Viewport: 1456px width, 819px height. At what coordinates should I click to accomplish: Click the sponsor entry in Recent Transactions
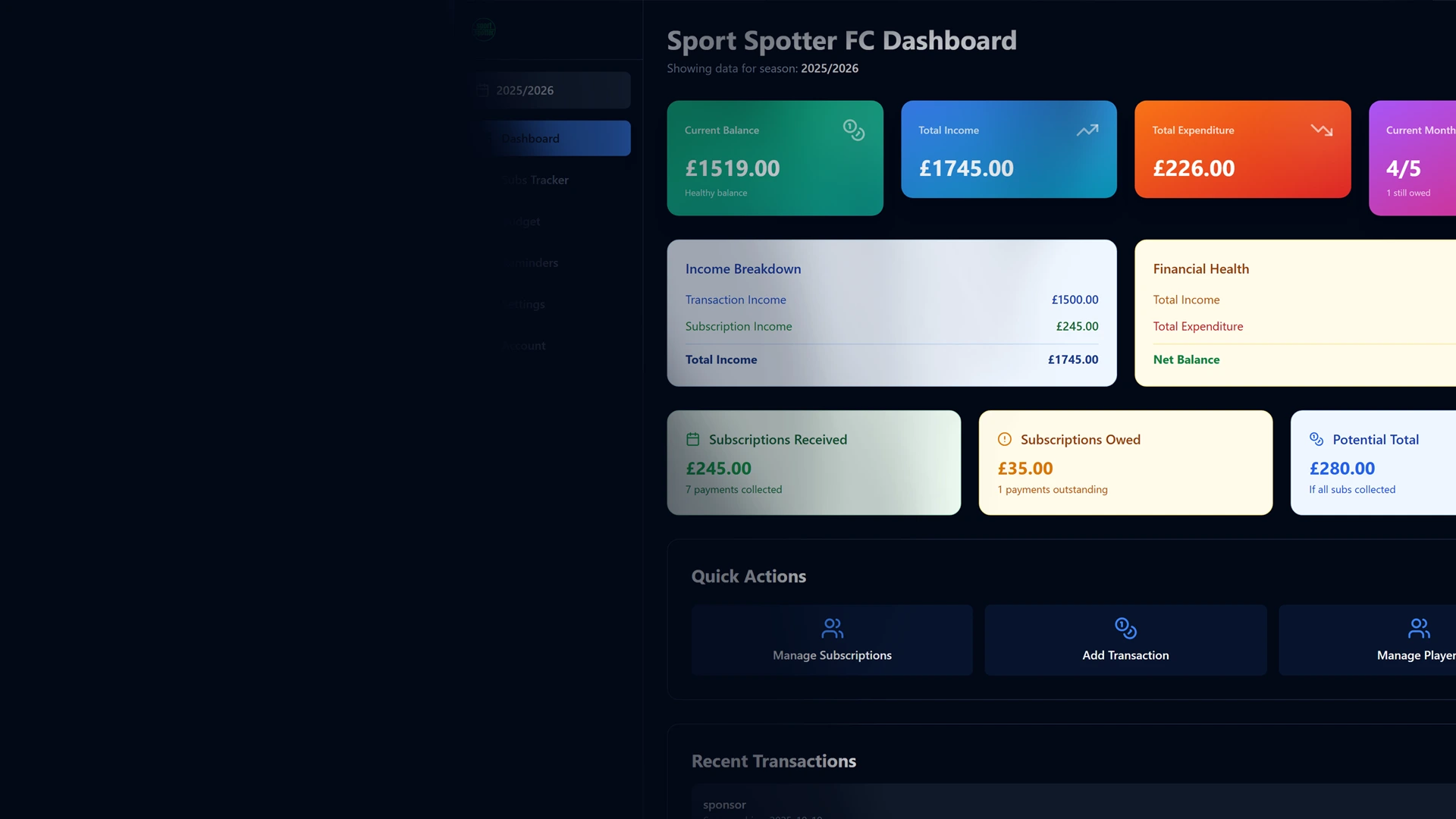tap(724, 804)
